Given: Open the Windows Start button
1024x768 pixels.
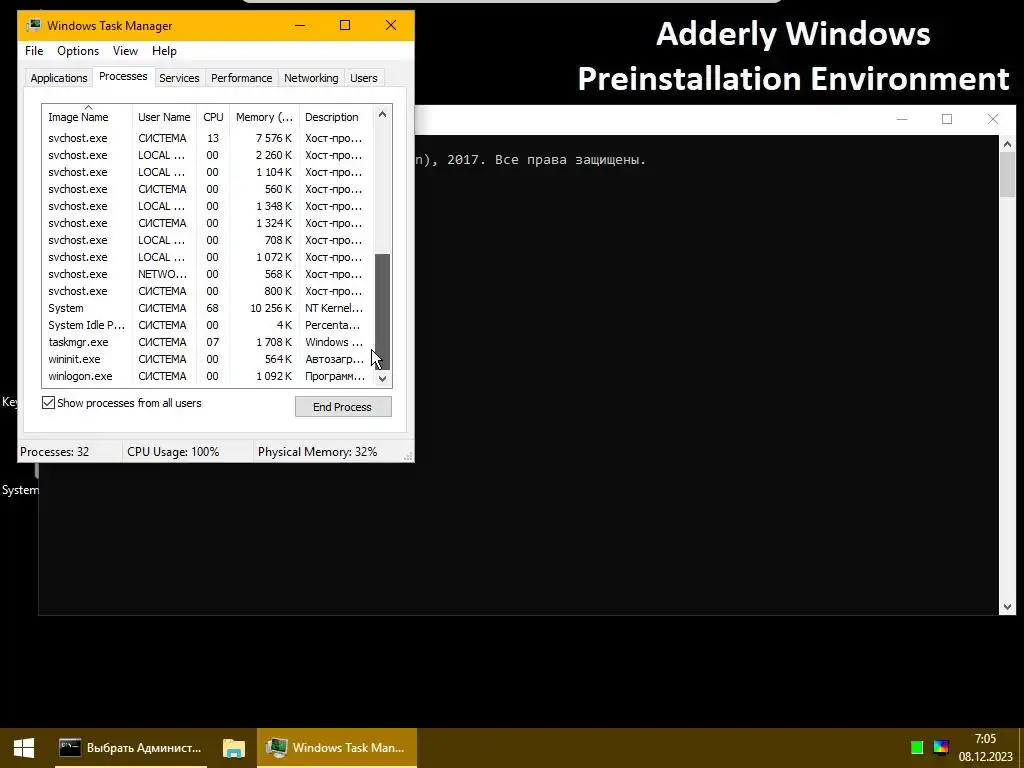Looking at the screenshot, I should (24, 748).
